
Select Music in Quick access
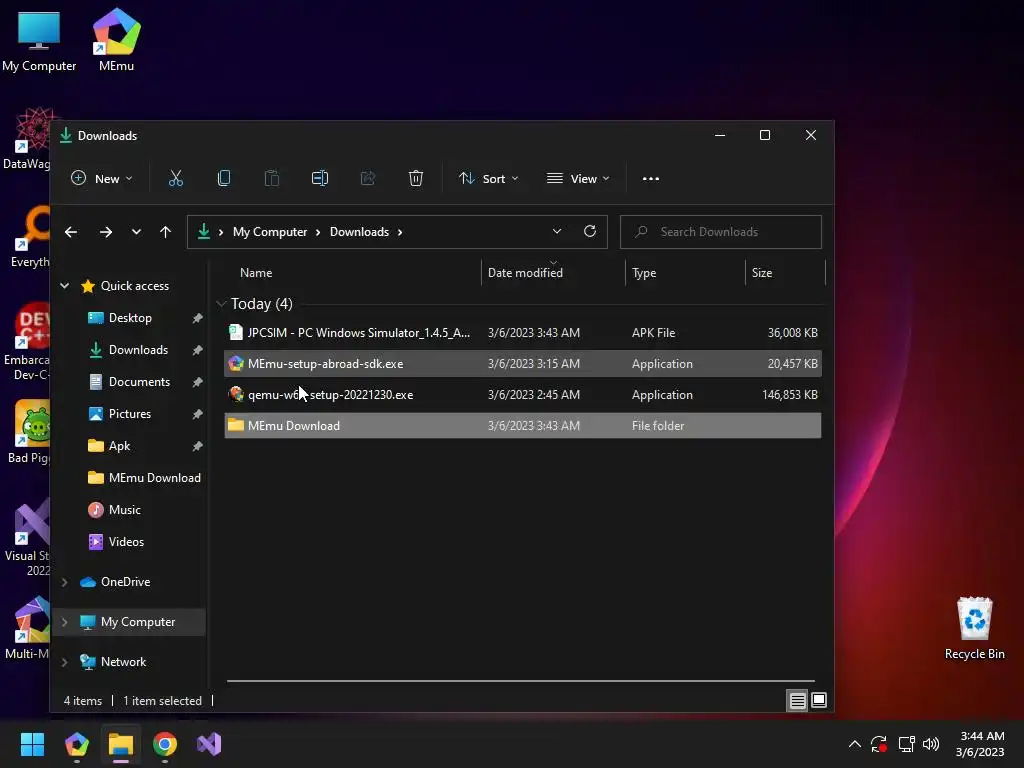click(124, 509)
